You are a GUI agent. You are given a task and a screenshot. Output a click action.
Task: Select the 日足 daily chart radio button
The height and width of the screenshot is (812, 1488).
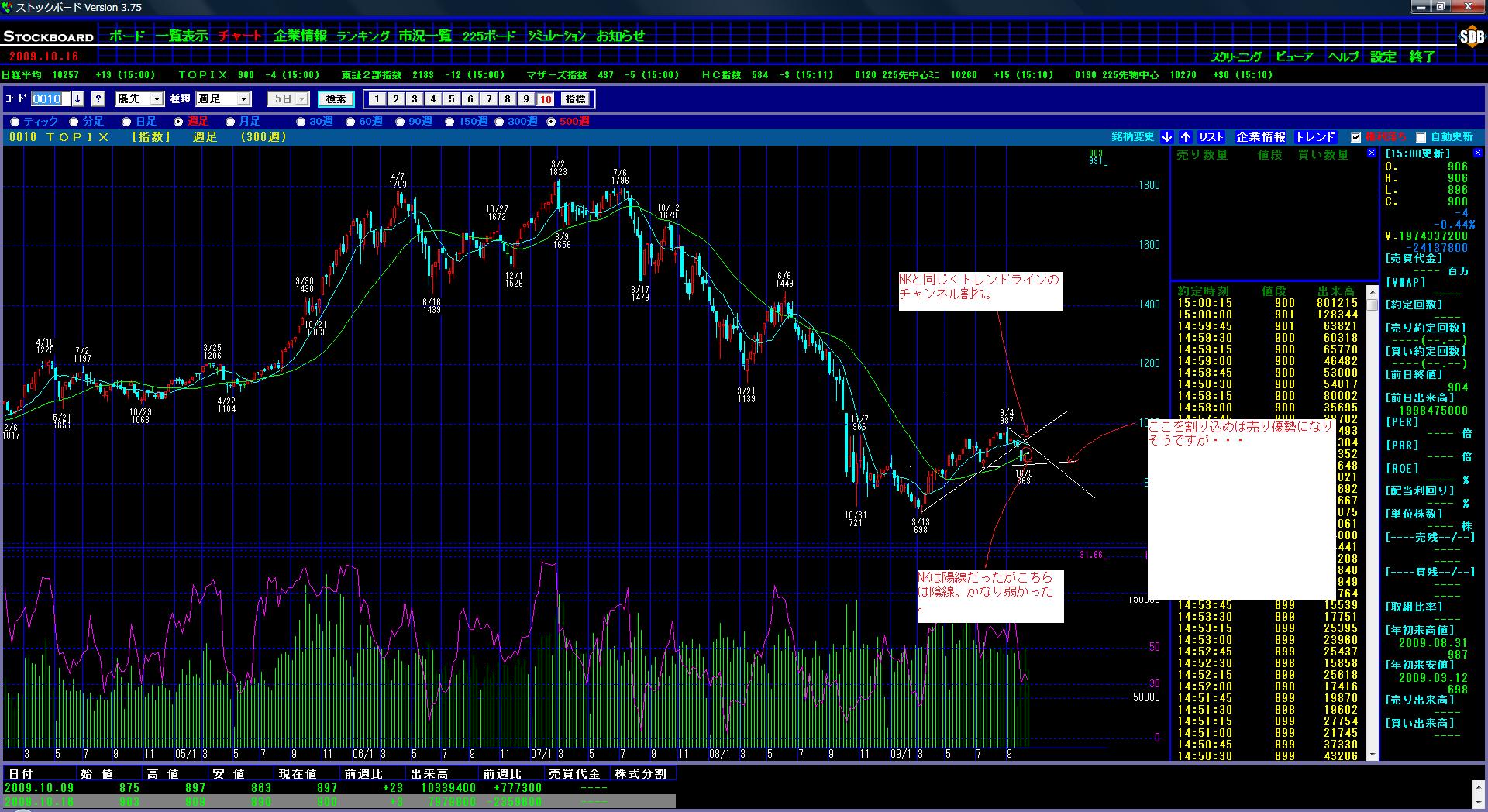[x=126, y=122]
